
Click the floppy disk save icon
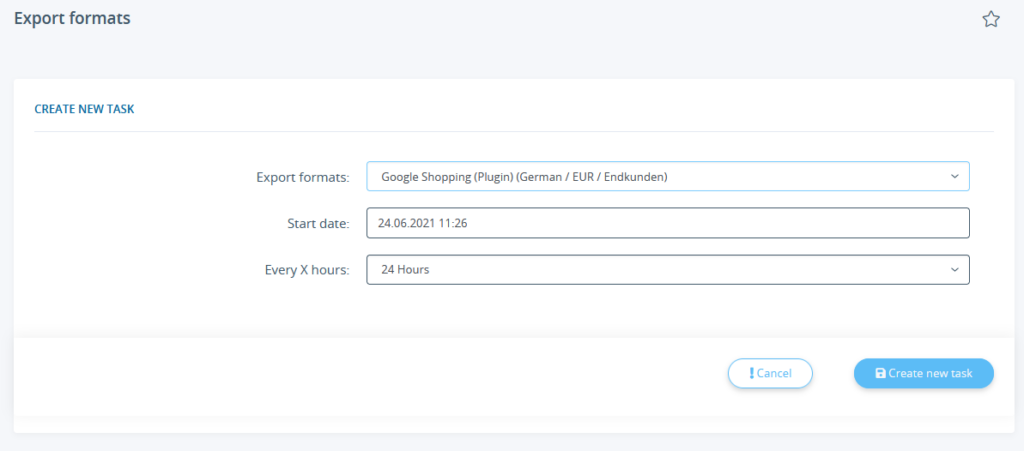[x=880, y=373]
